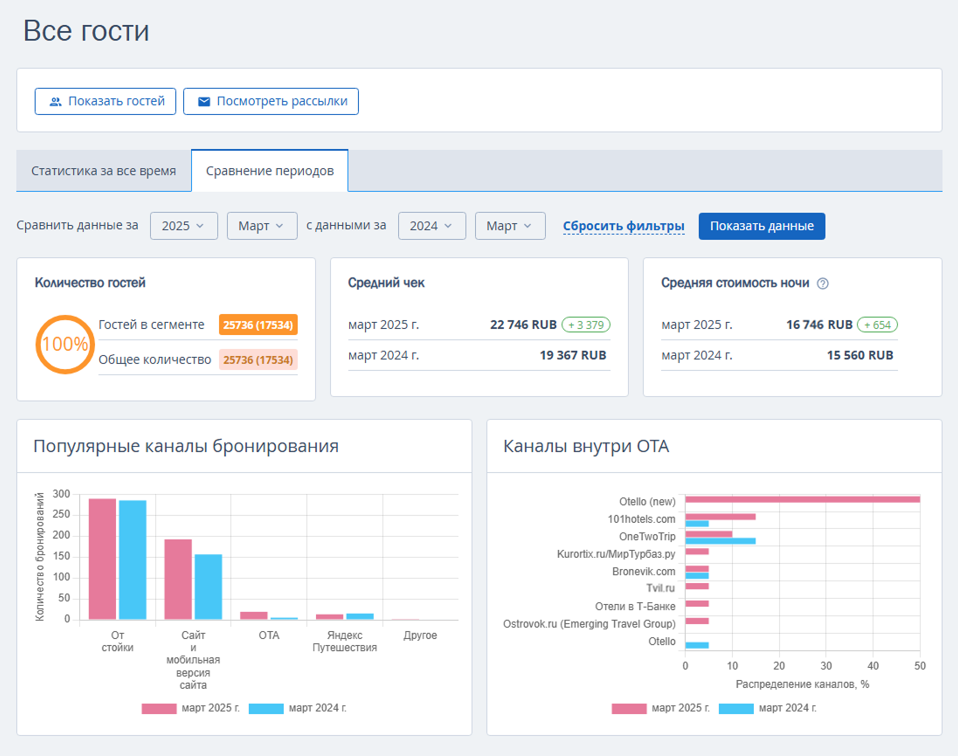Click the green +3 379 badge
958x756 pixels.
[x=586, y=325]
